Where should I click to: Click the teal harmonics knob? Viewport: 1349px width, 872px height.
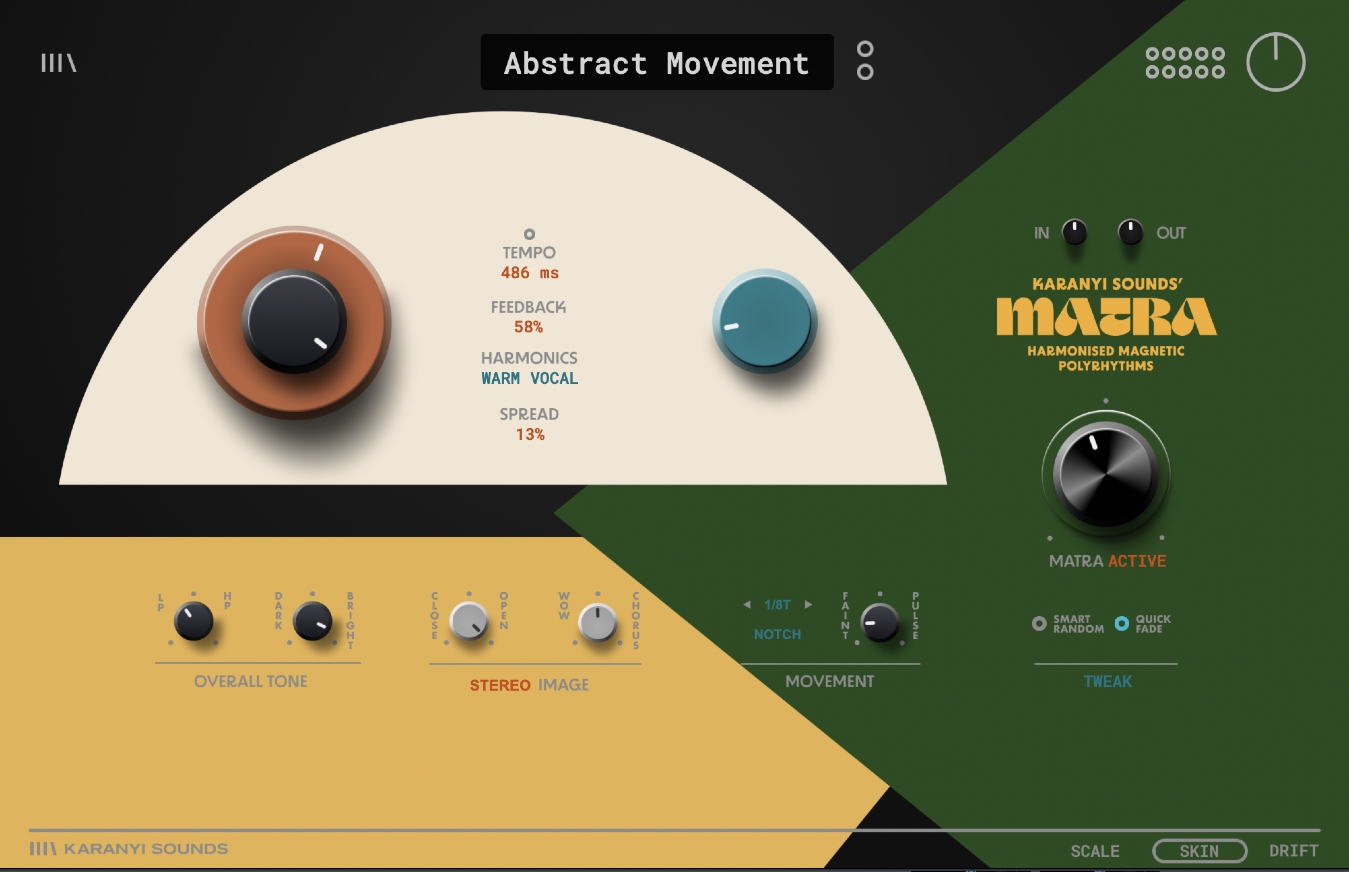coord(765,321)
